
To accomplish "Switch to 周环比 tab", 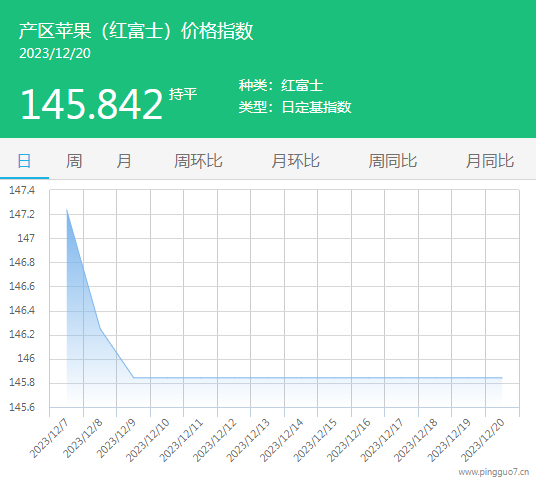I will coord(198,161).
